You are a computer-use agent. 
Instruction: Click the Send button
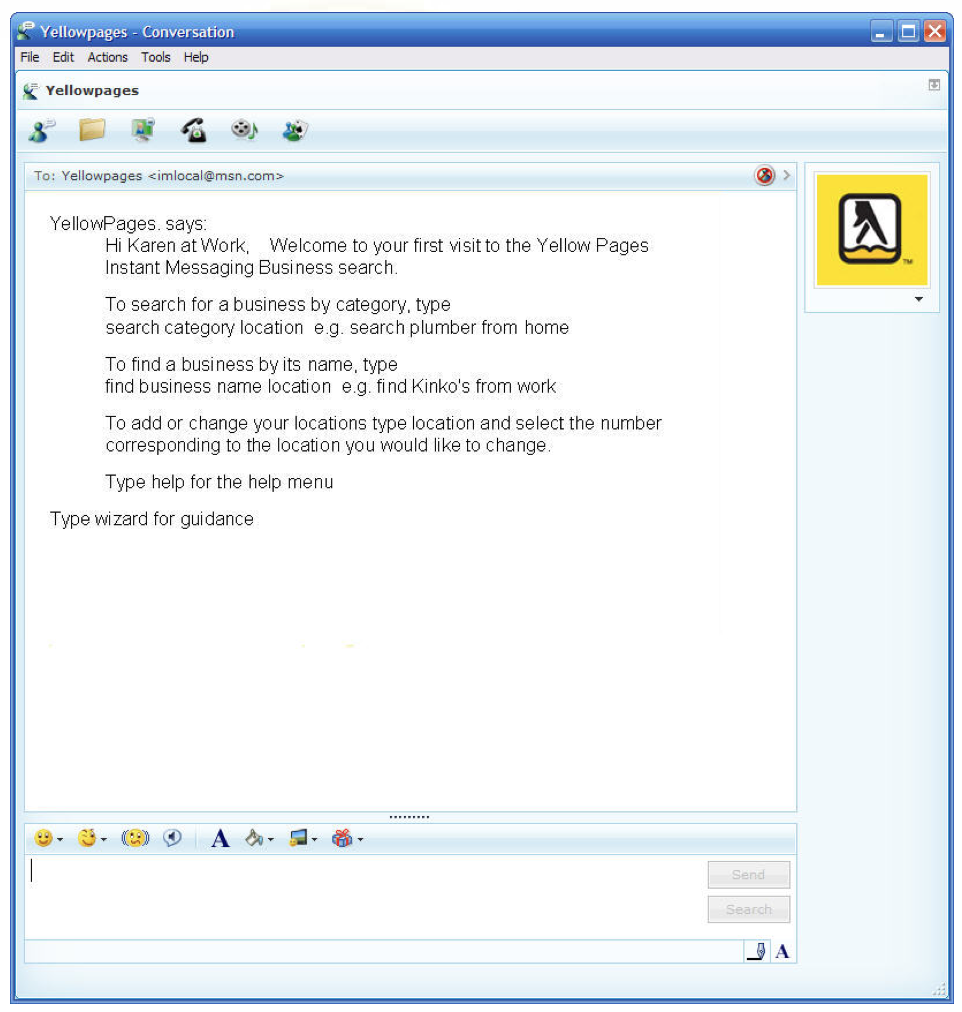click(748, 875)
